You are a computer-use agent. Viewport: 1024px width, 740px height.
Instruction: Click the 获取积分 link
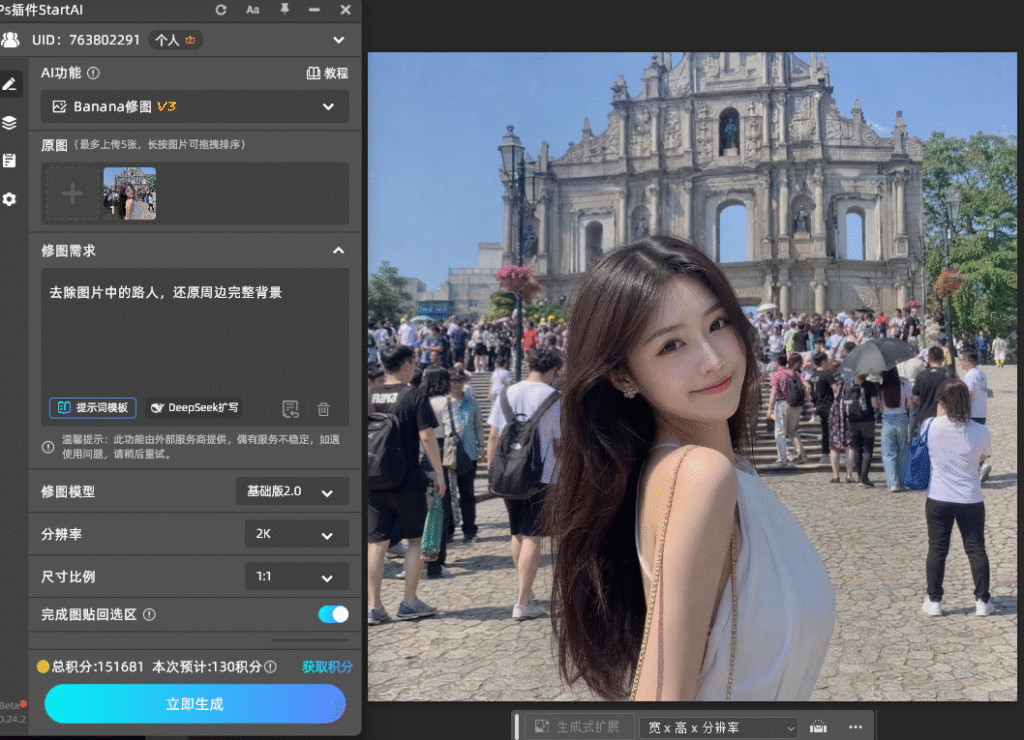[327, 667]
